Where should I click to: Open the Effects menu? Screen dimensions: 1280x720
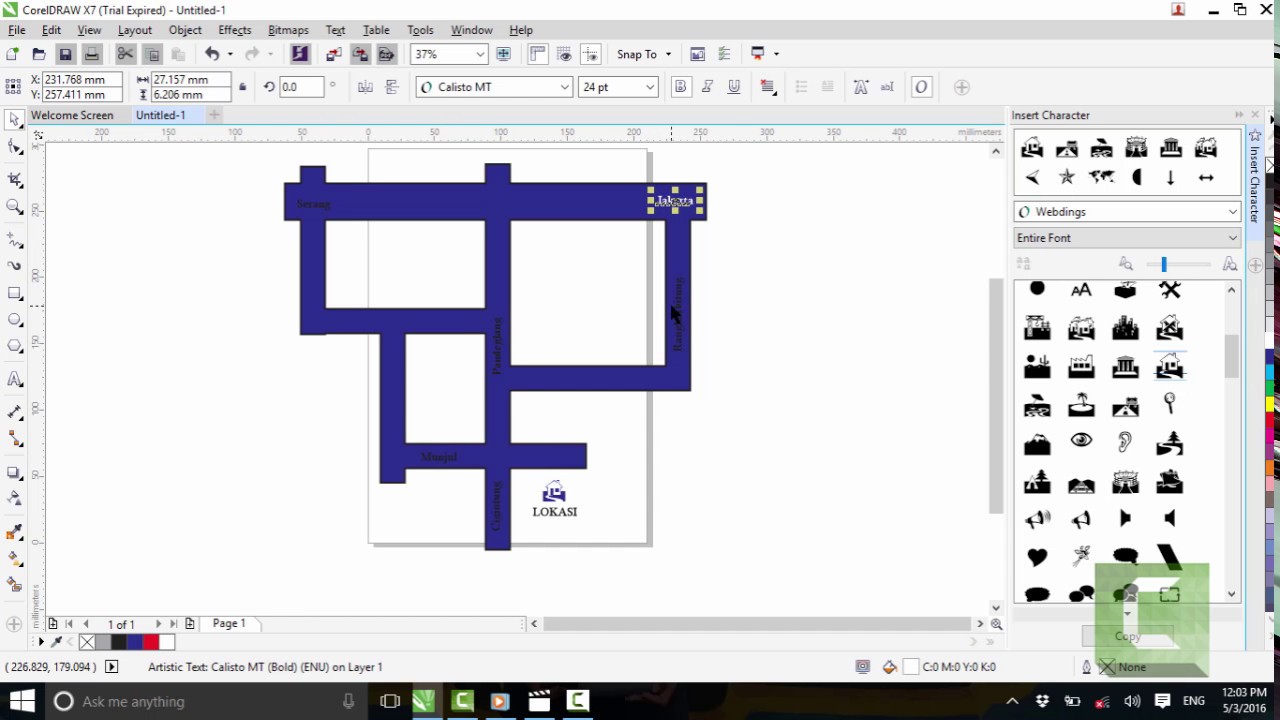235,30
